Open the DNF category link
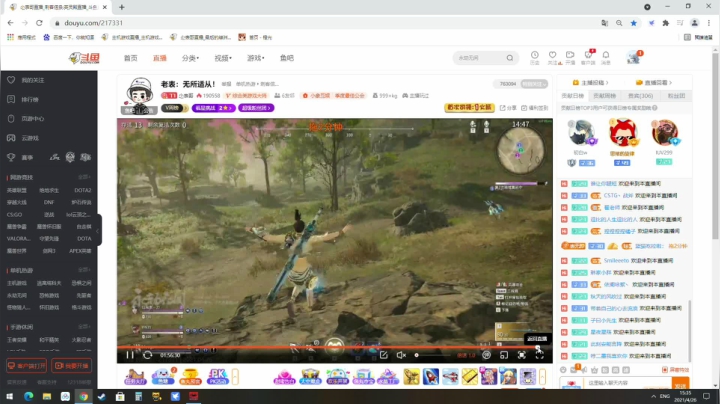Screen dimensions: 720x404 [x=49, y=202]
